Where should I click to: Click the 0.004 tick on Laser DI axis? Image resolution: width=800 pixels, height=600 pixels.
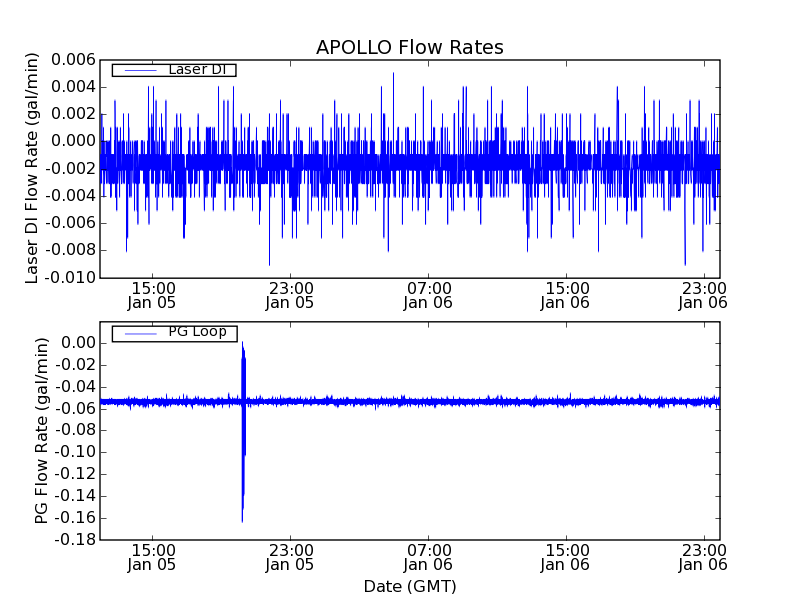73,87
